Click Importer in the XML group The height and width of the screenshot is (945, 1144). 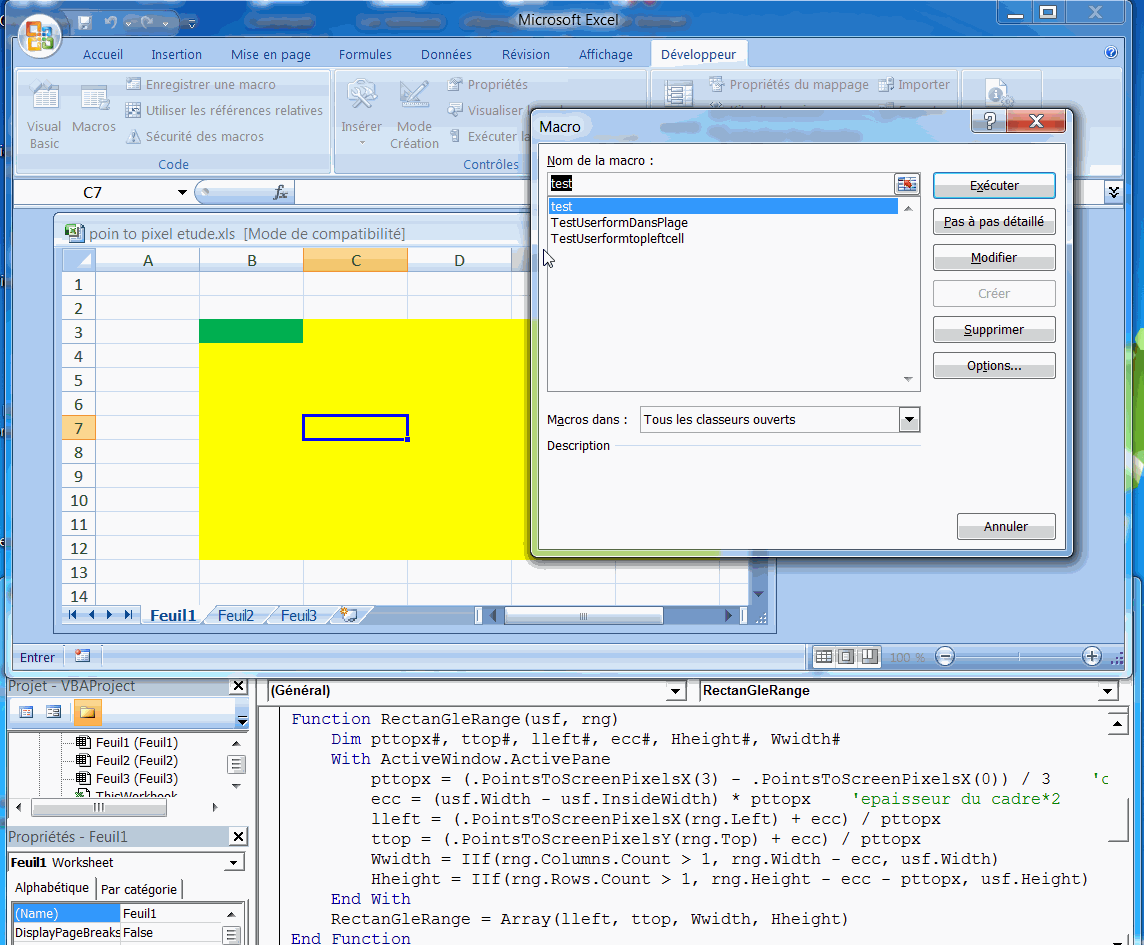coord(914,85)
